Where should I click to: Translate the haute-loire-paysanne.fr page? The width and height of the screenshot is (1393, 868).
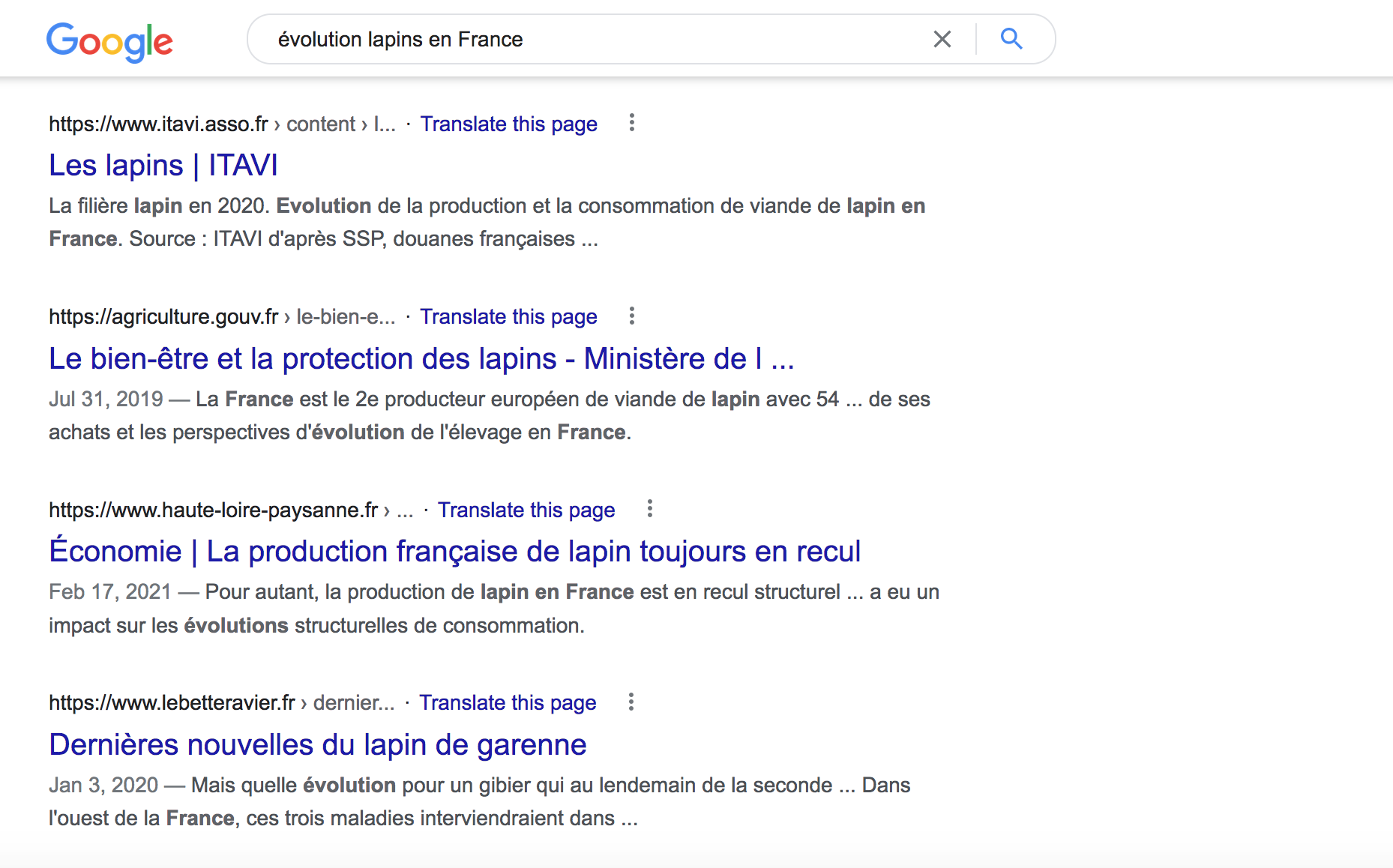[x=526, y=510]
